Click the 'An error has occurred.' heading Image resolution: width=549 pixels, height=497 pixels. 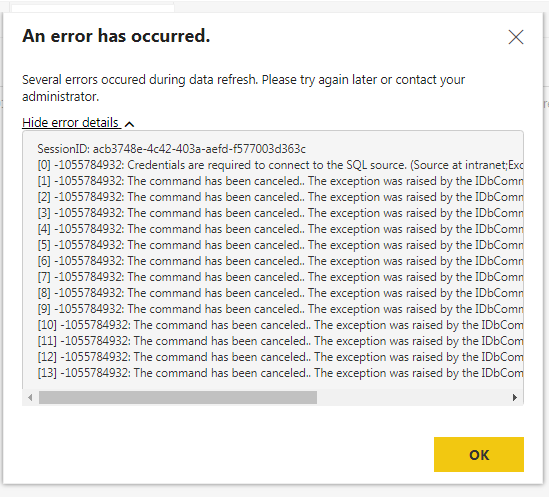click(x=116, y=36)
